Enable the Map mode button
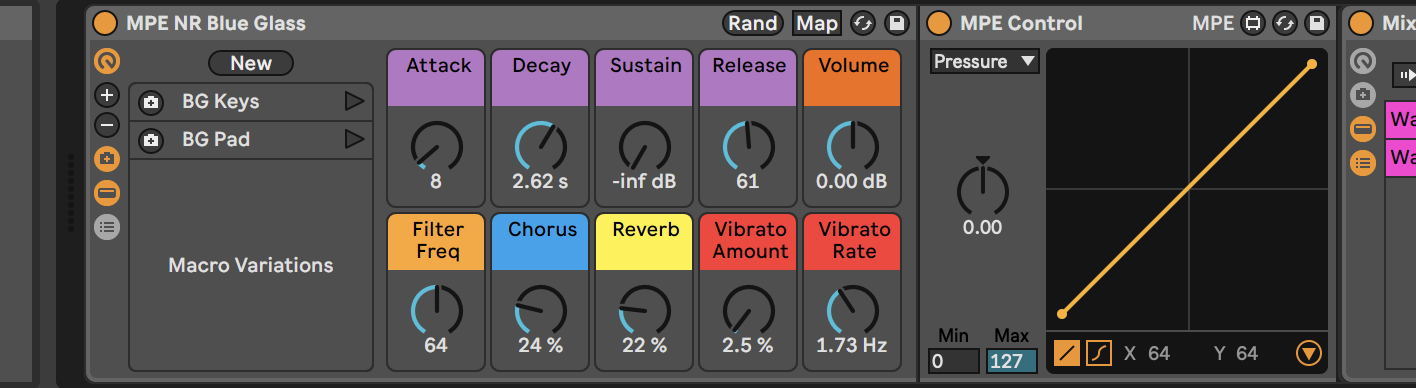 tap(818, 23)
